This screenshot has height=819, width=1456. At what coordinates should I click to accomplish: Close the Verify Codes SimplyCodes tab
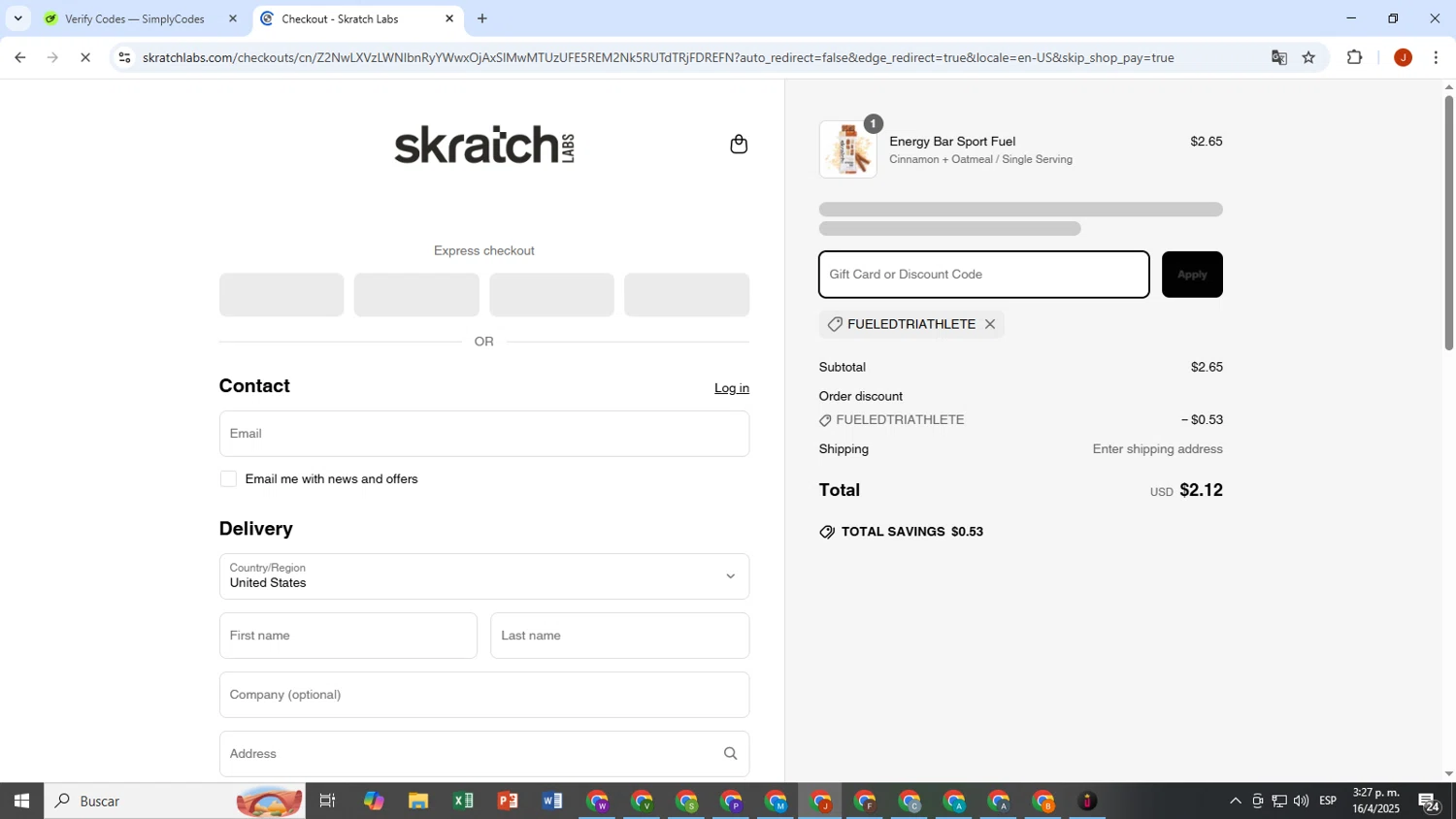(232, 18)
